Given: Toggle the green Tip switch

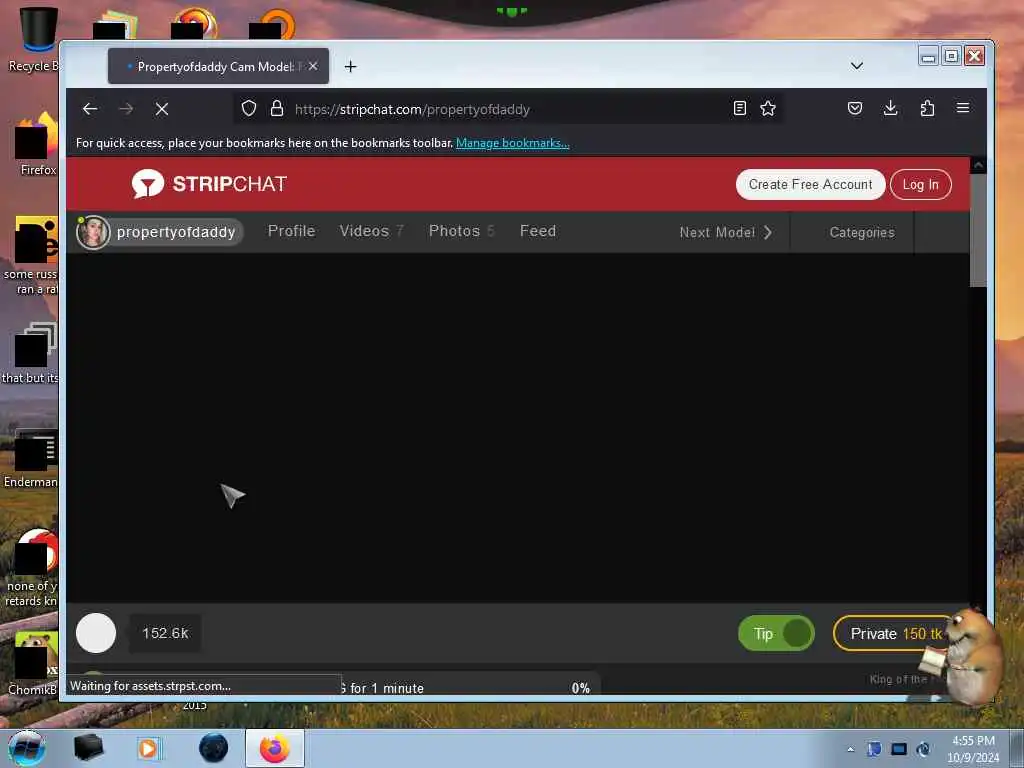Looking at the screenshot, I should 776,633.
